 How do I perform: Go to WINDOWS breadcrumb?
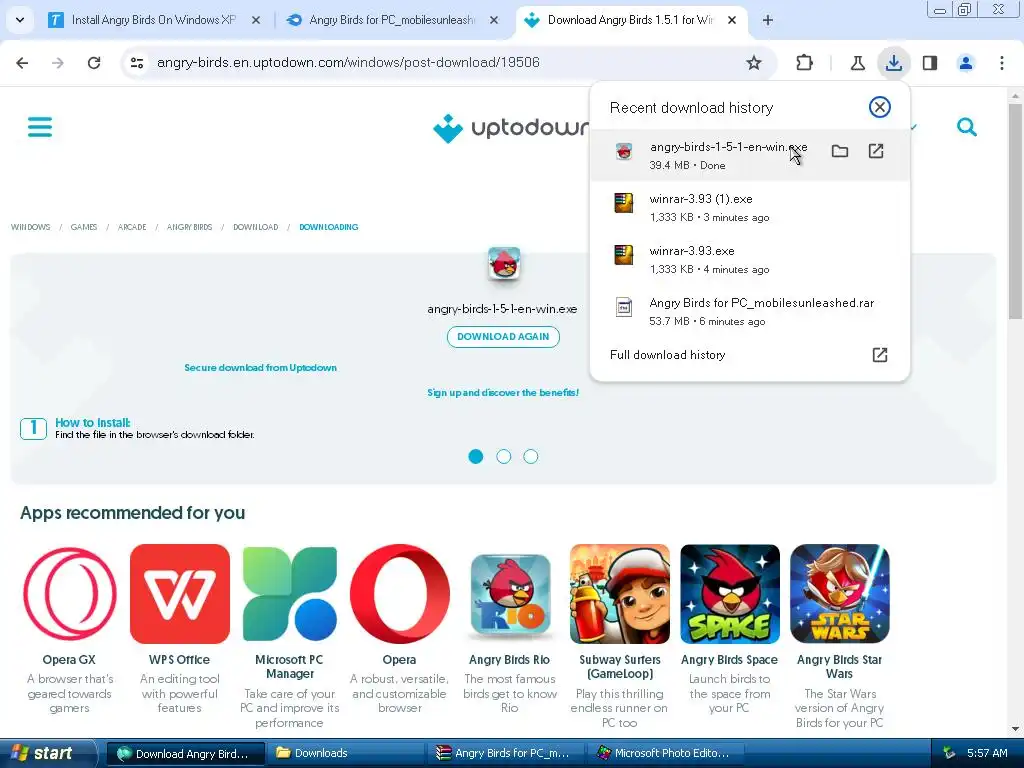(x=30, y=227)
